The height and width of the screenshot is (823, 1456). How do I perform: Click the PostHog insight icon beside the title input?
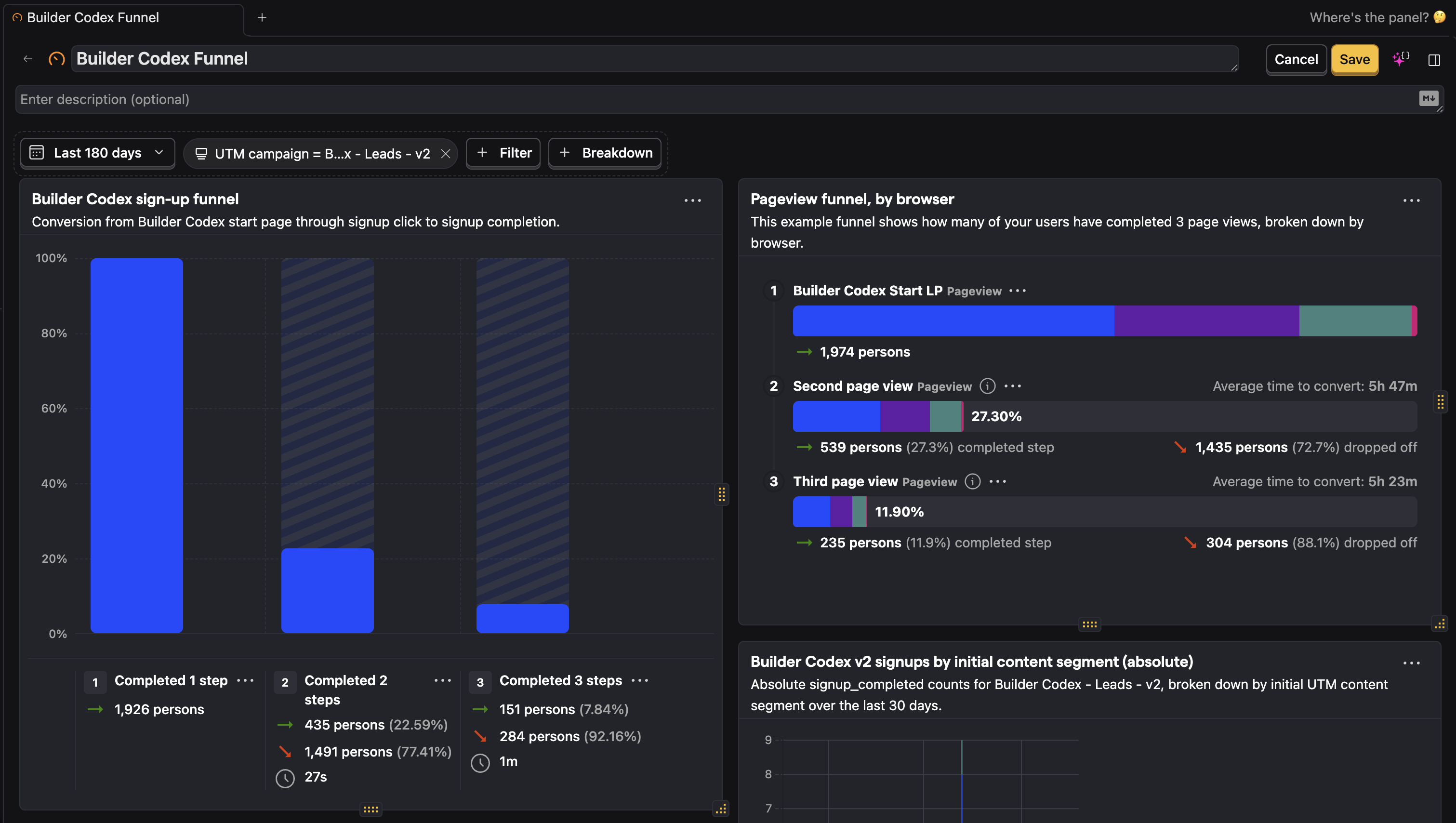click(x=56, y=58)
